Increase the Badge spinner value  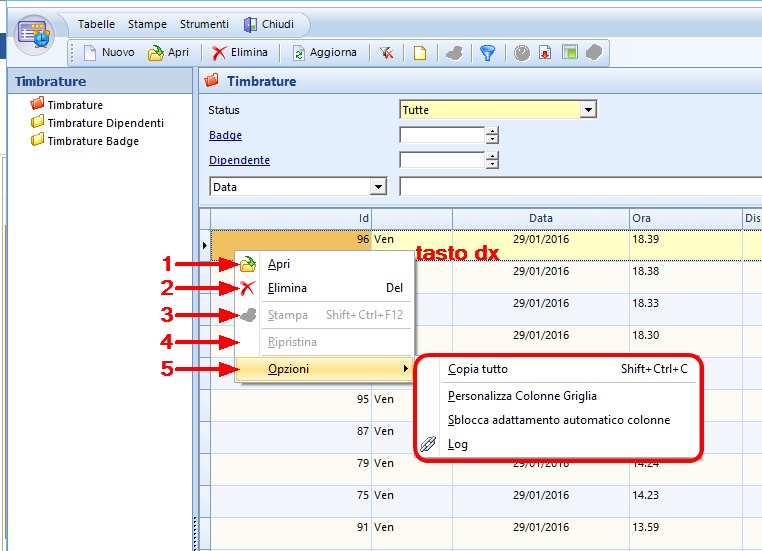(492, 131)
